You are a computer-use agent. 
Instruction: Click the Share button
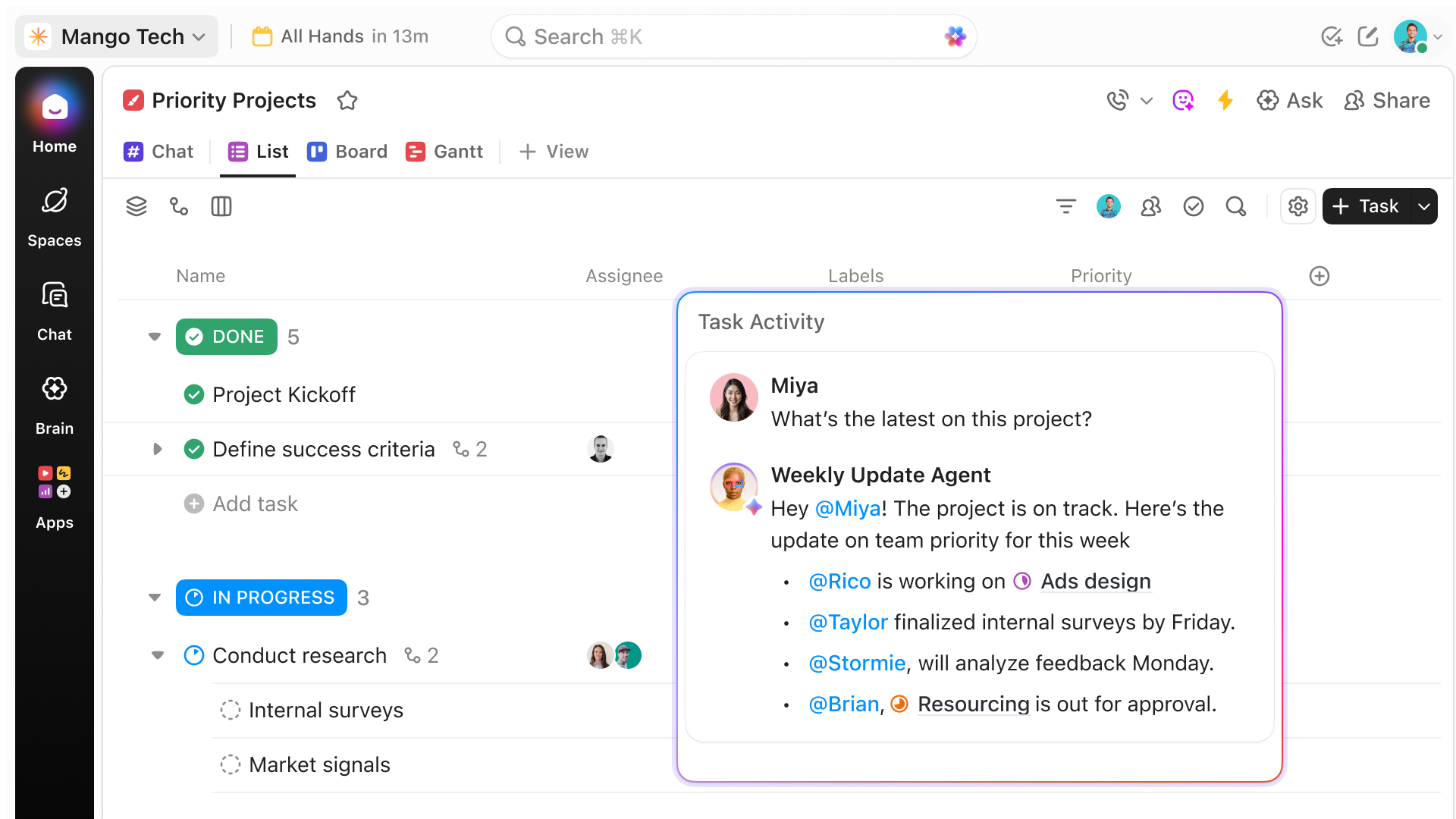click(x=1386, y=100)
